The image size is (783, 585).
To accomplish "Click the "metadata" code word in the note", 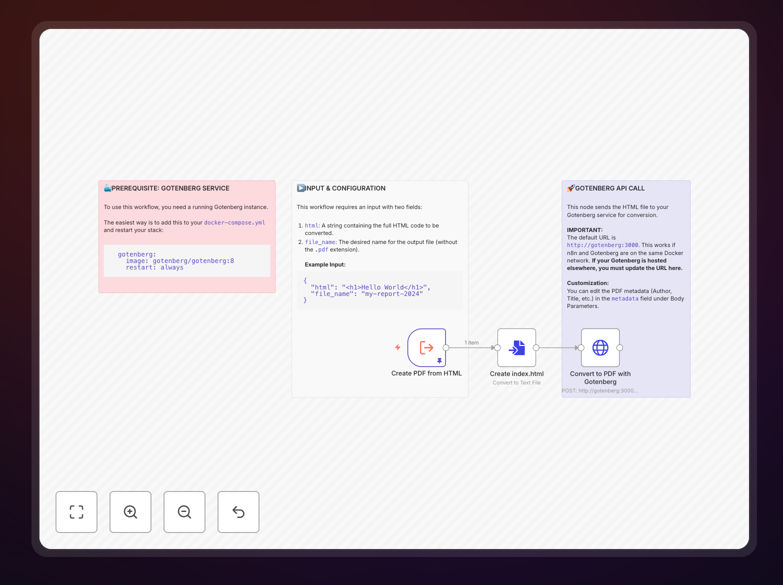I will (625, 299).
